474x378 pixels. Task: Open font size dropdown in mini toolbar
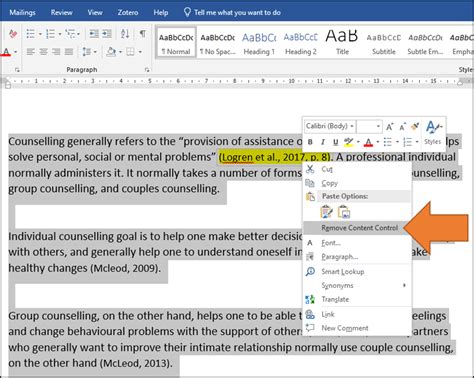tap(378, 126)
